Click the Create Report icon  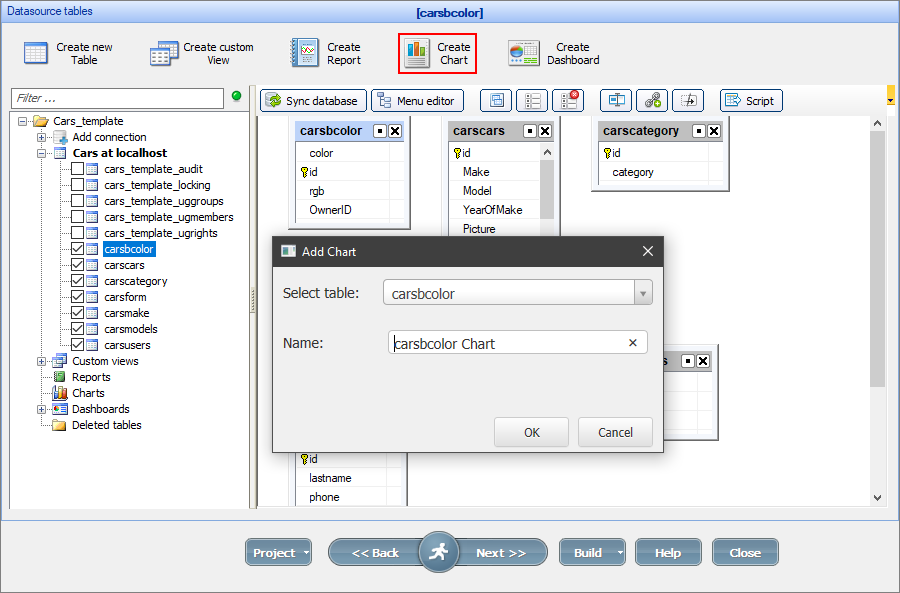tap(304, 54)
